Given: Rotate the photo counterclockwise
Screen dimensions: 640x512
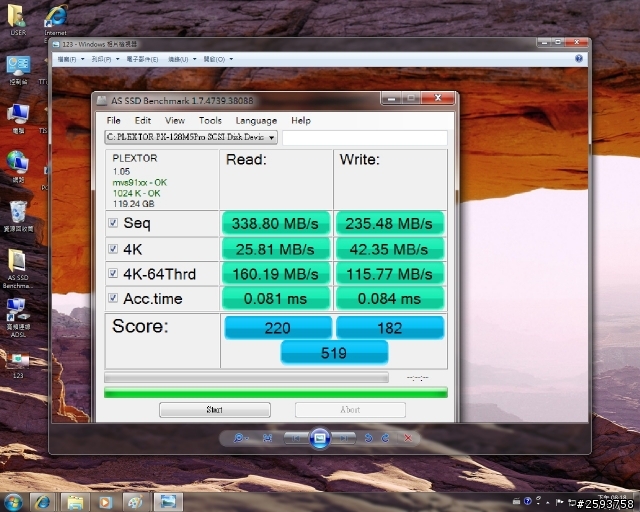Looking at the screenshot, I should pos(368,438).
